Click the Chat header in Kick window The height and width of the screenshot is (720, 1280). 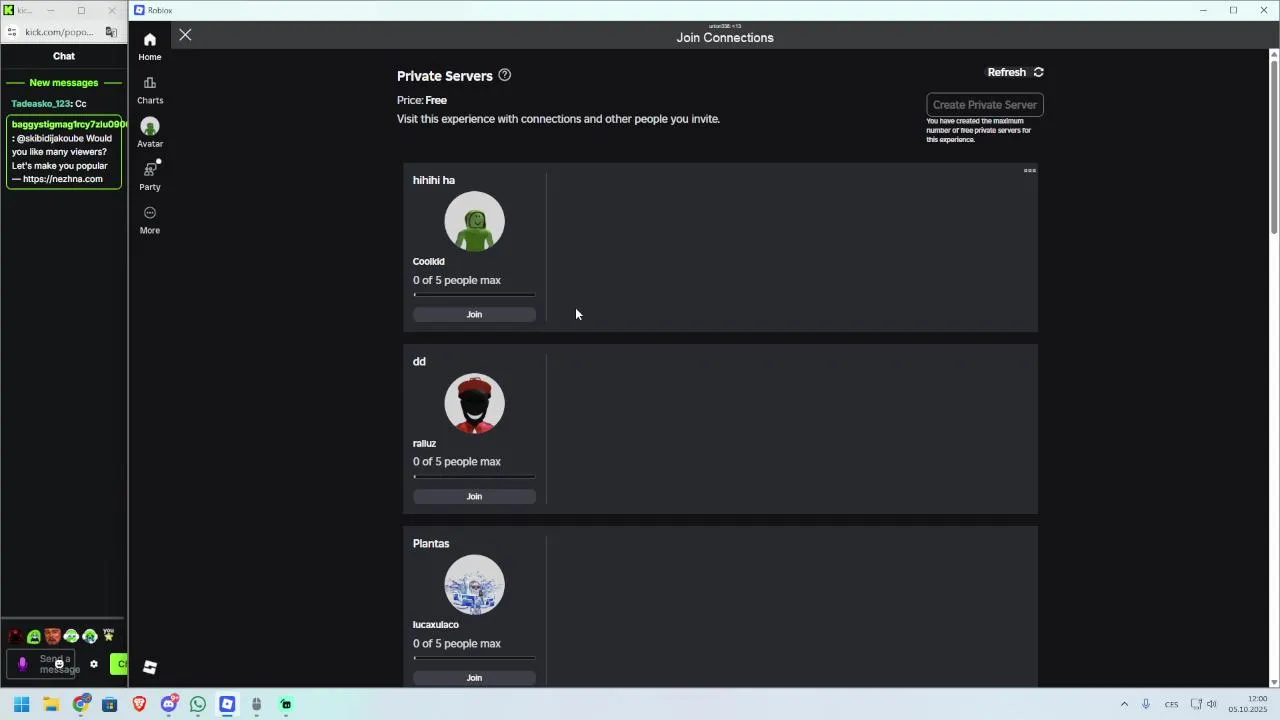coord(64,56)
